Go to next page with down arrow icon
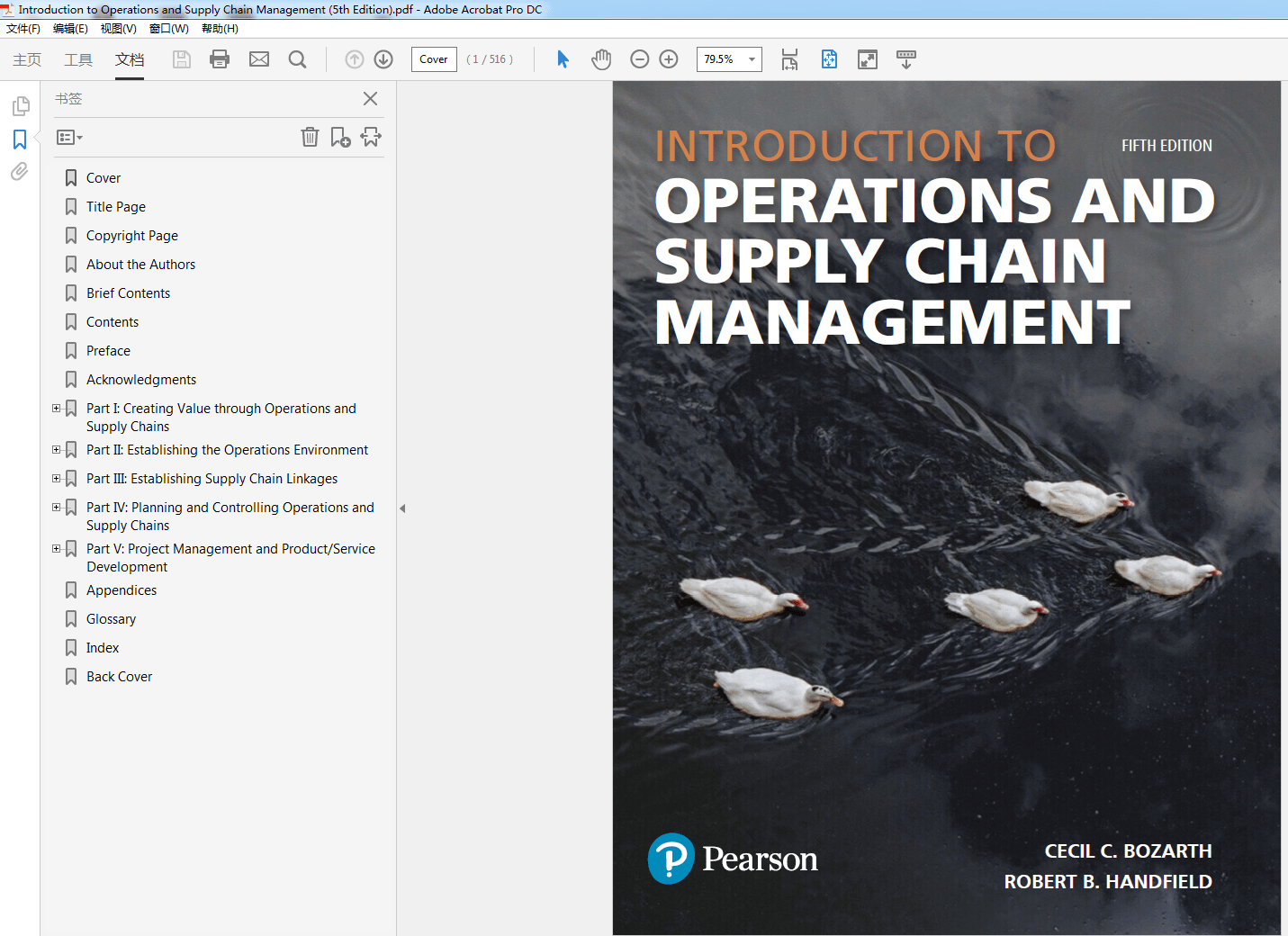The width and height of the screenshot is (1288, 936). click(x=383, y=58)
